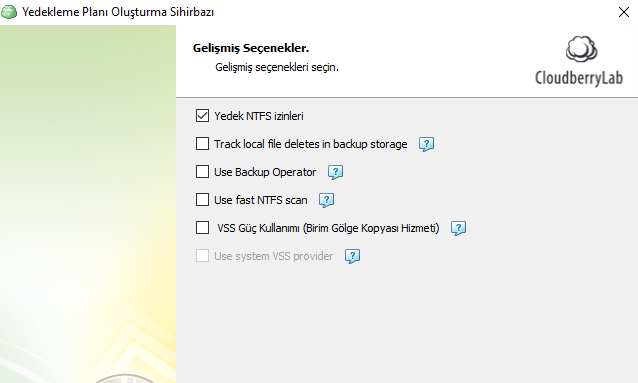
Task: Show help for Use fast NTFS scan
Action: pyautogui.click(x=326, y=200)
